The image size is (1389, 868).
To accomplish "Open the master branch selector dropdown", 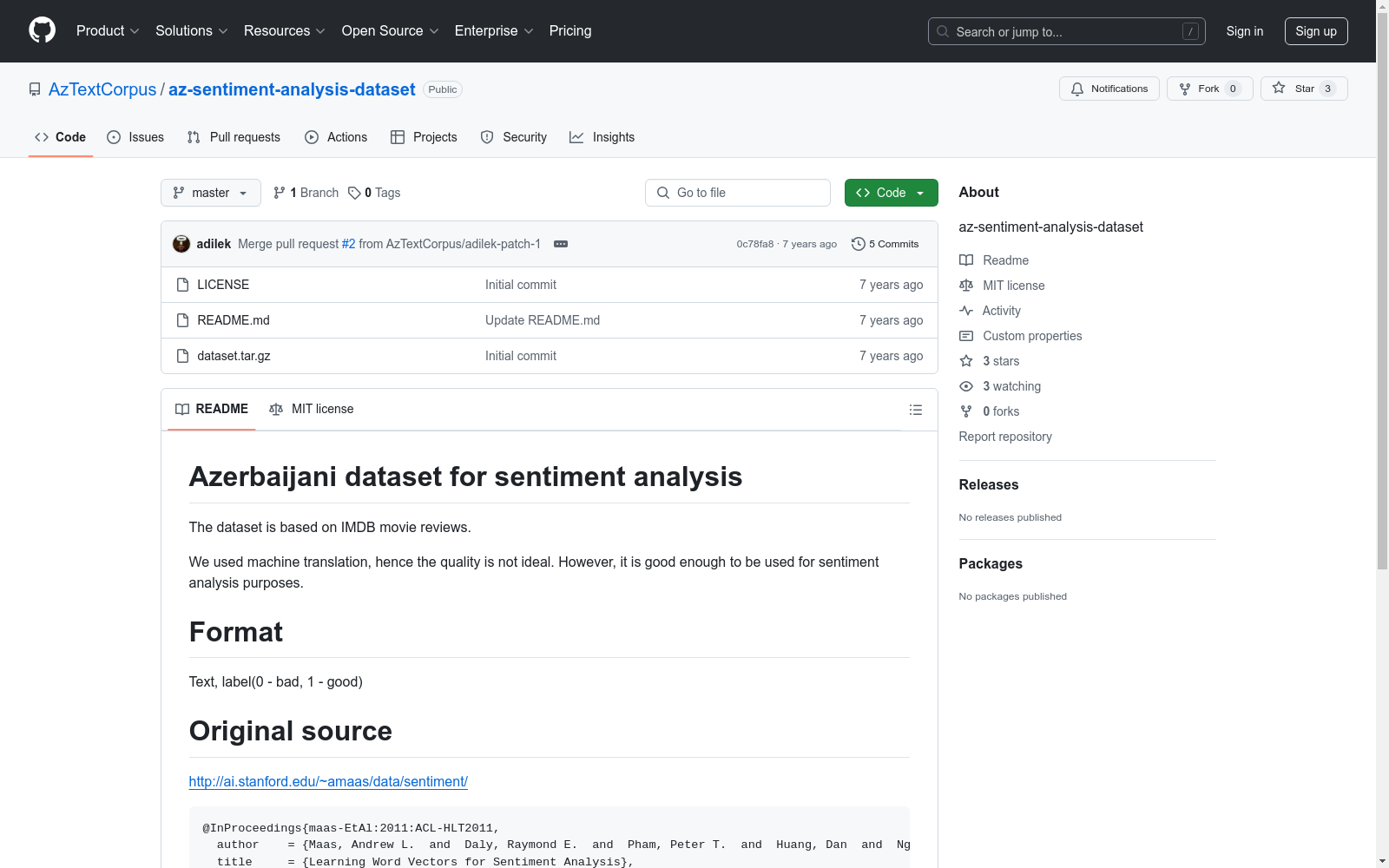I will [211, 193].
